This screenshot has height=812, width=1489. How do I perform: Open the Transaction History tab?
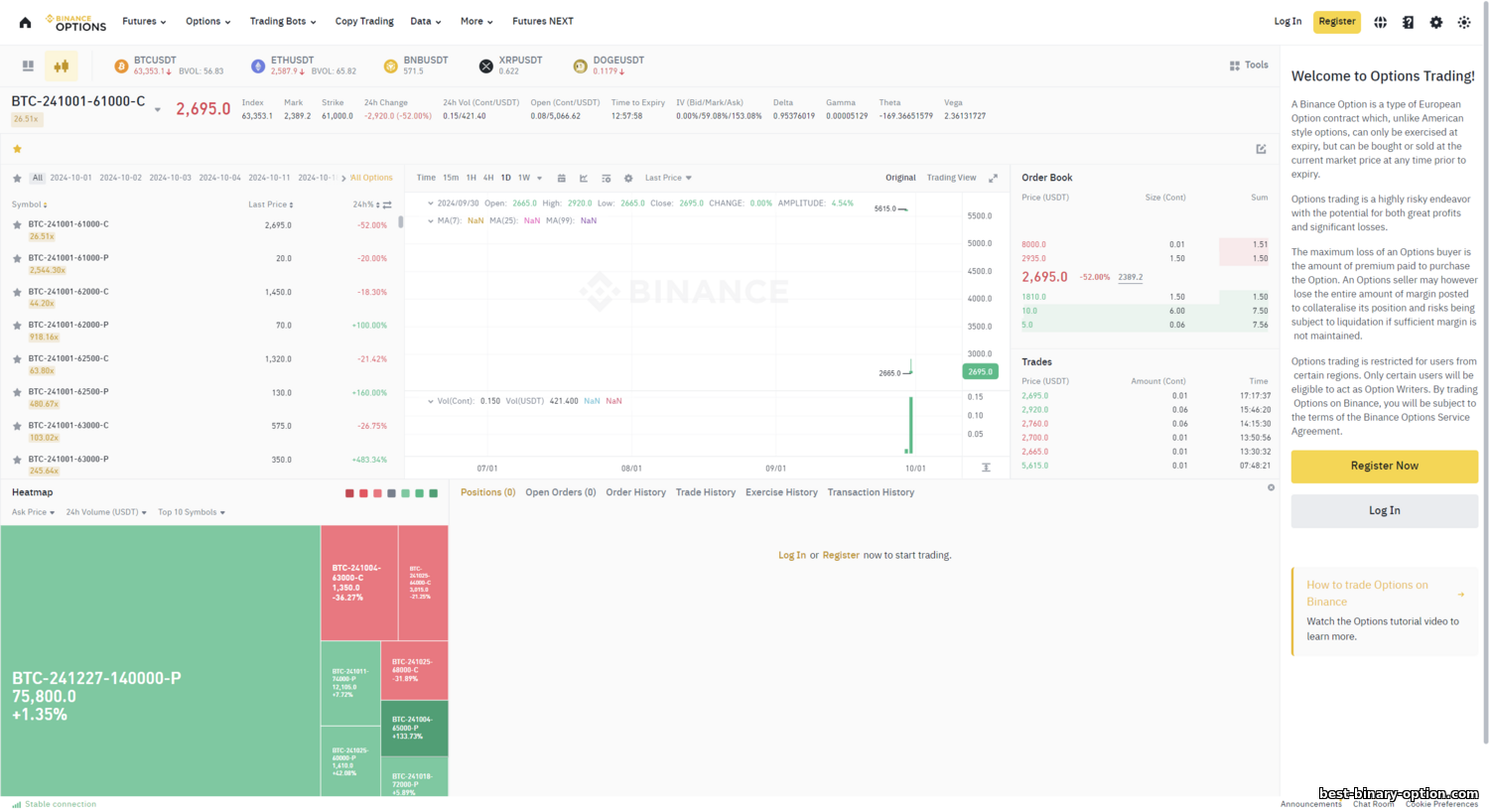[x=871, y=492]
